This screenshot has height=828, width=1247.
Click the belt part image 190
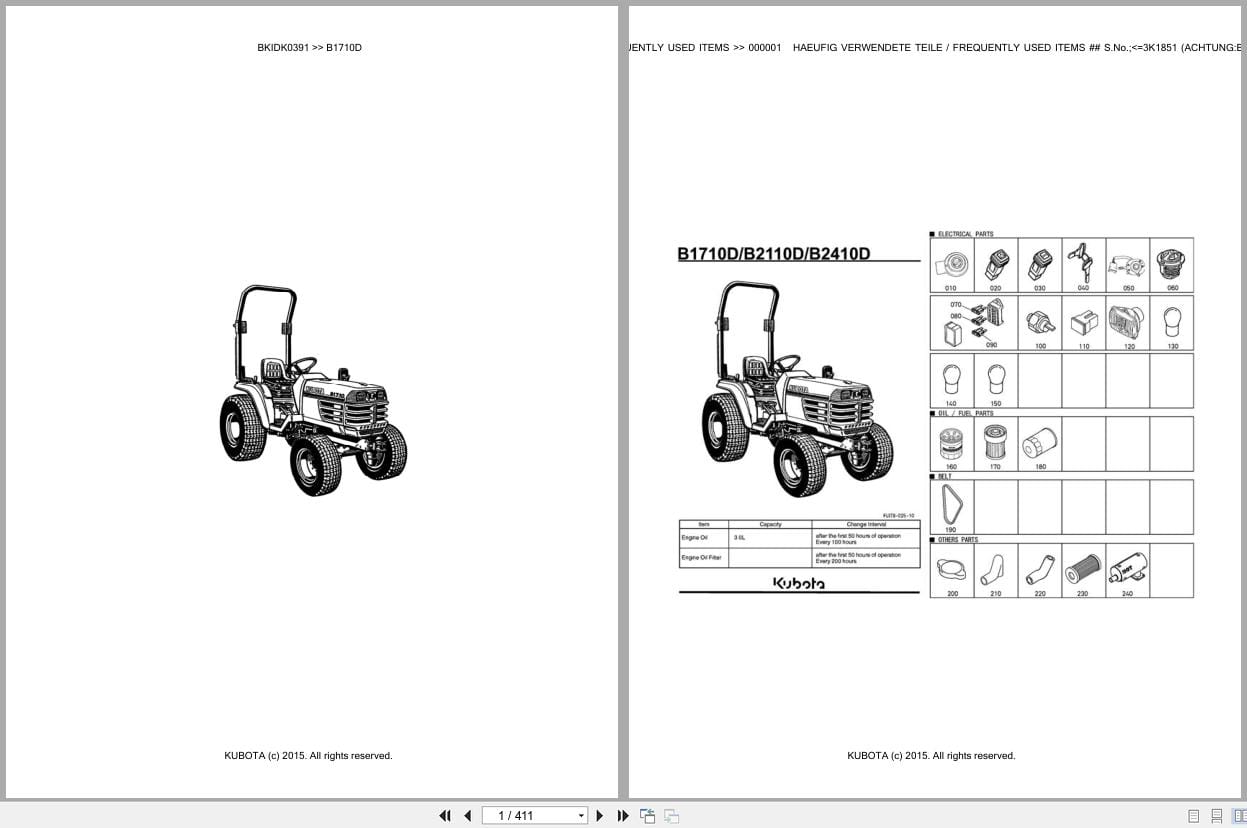click(x=951, y=504)
